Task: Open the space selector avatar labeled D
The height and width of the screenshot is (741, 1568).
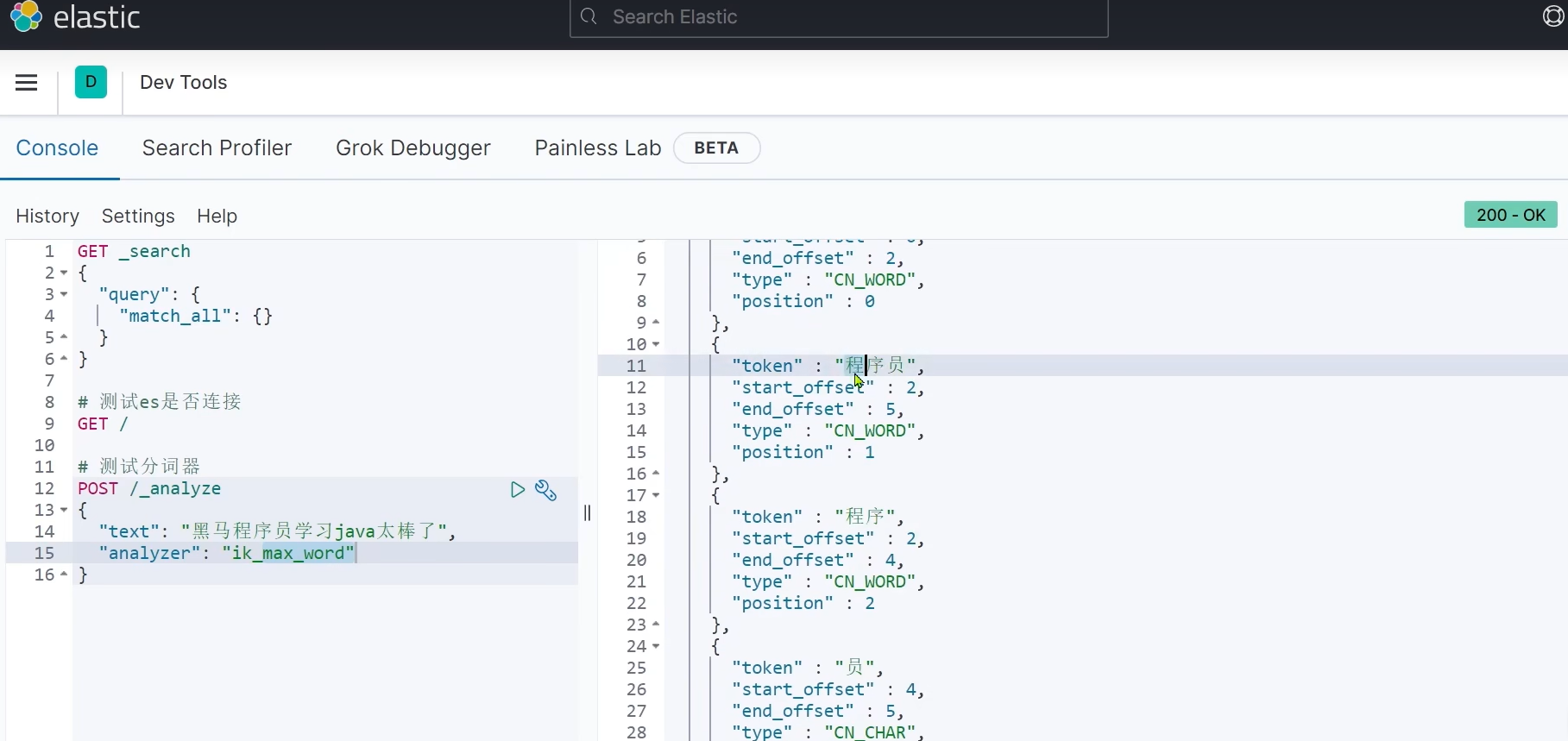Action: point(91,83)
